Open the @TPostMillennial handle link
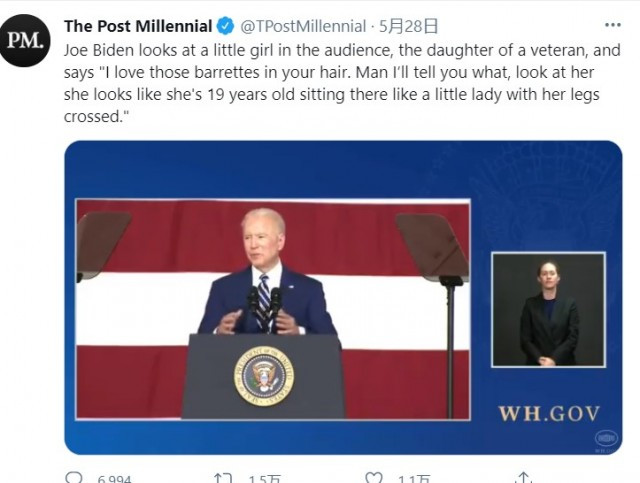Image resolution: width=640 pixels, height=483 pixels. 303,27
